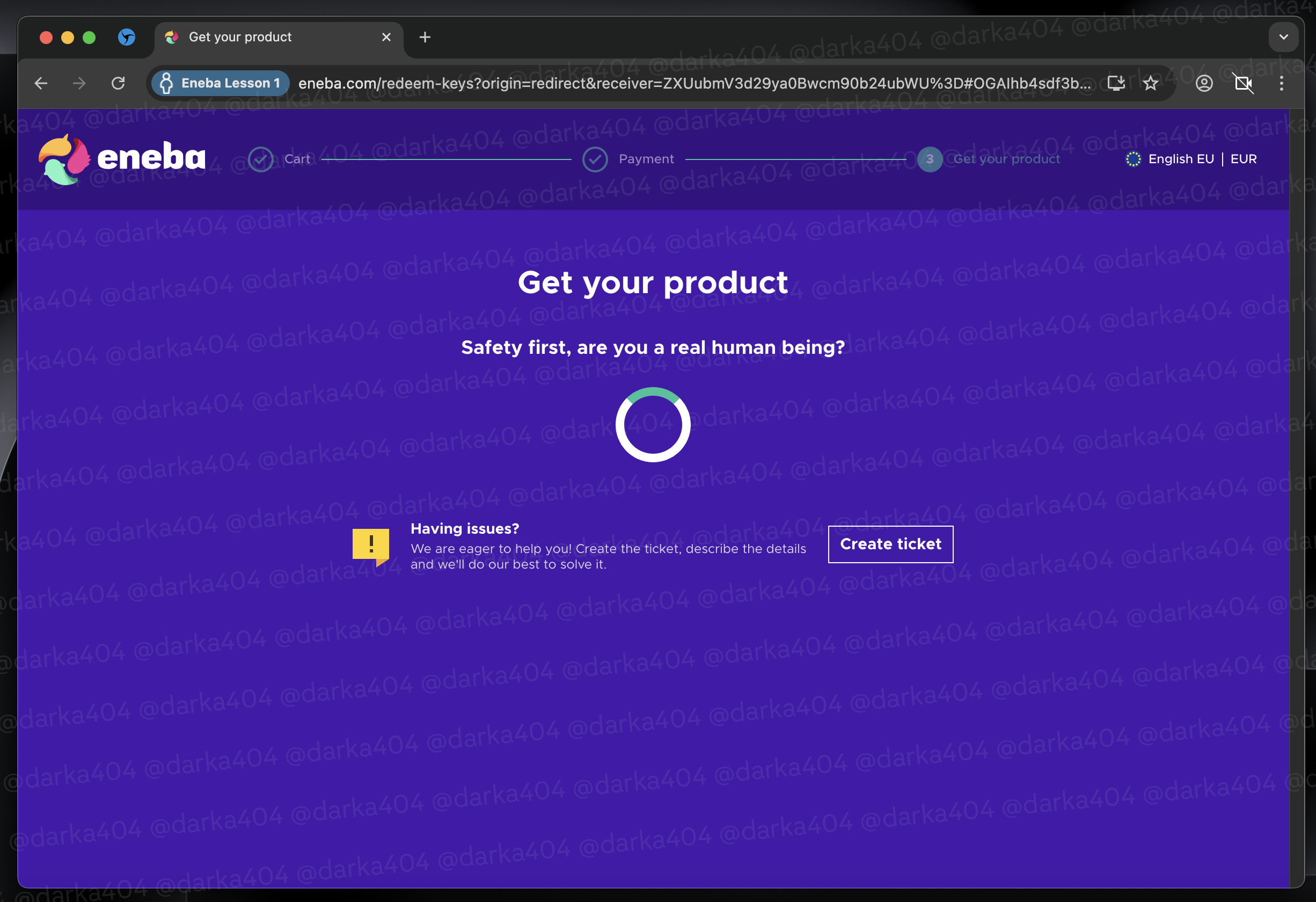Bookmark this page with the star icon
This screenshot has width=1316, height=902.
coord(1150,83)
